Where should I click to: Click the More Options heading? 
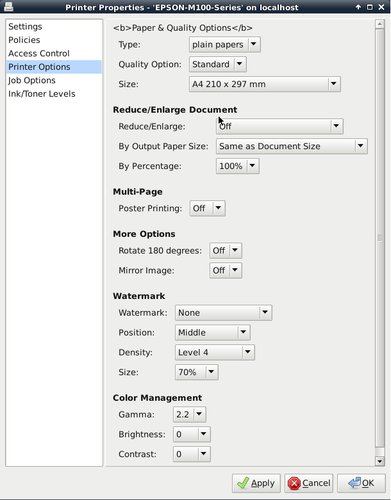[x=144, y=234]
